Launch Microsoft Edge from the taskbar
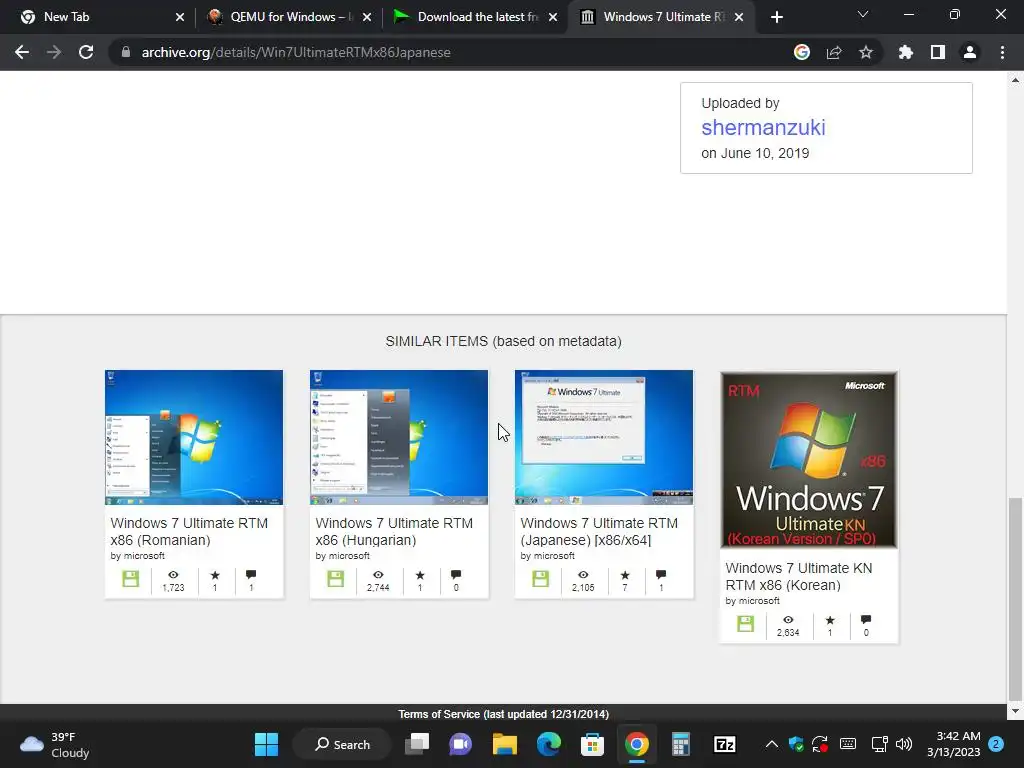The image size is (1024, 768). click(x=549, y=744)
